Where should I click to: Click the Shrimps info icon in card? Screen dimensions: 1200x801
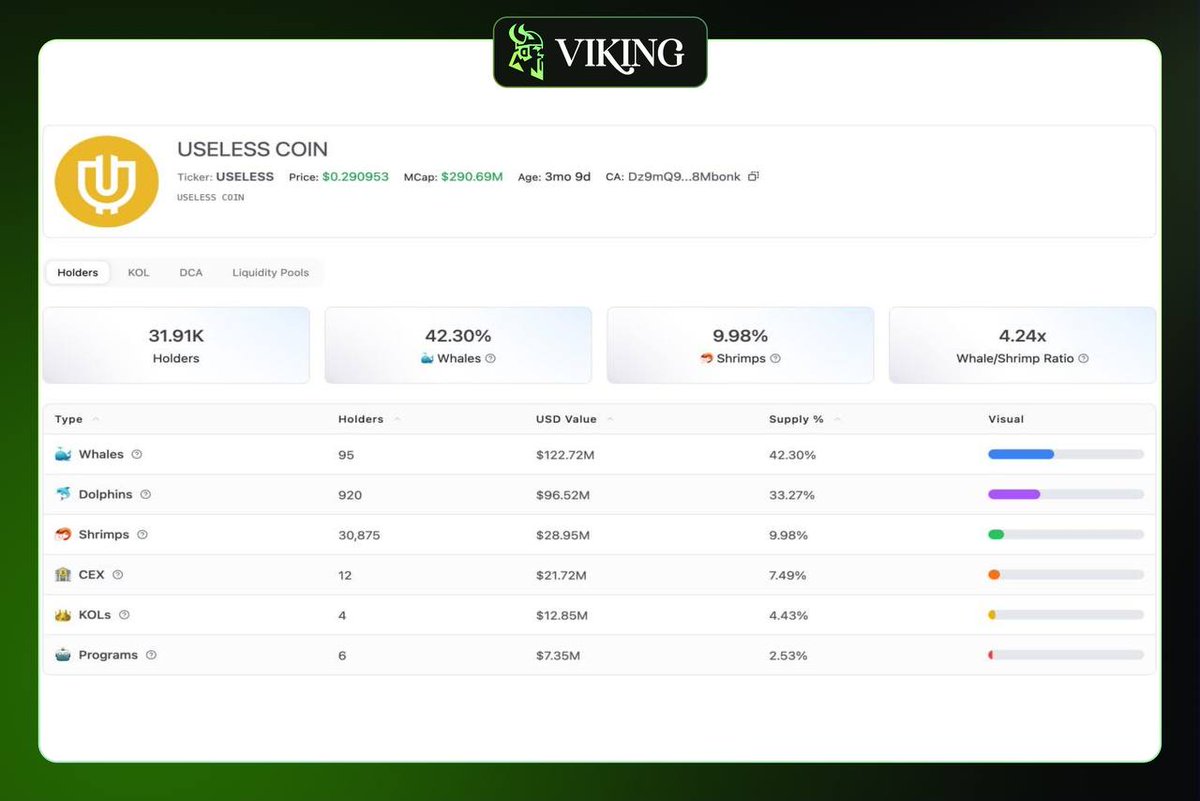pyautogui.click(x=775, y=358)
